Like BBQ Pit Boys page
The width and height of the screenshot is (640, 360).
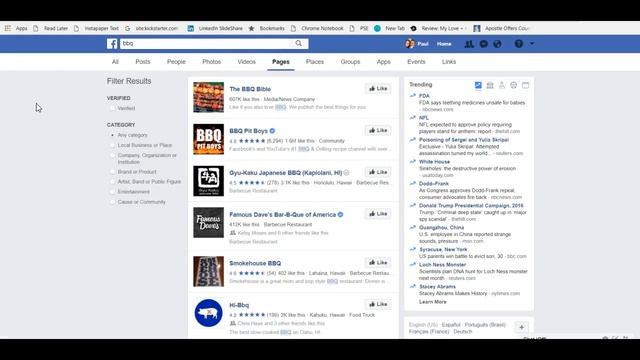click(378, 130)
